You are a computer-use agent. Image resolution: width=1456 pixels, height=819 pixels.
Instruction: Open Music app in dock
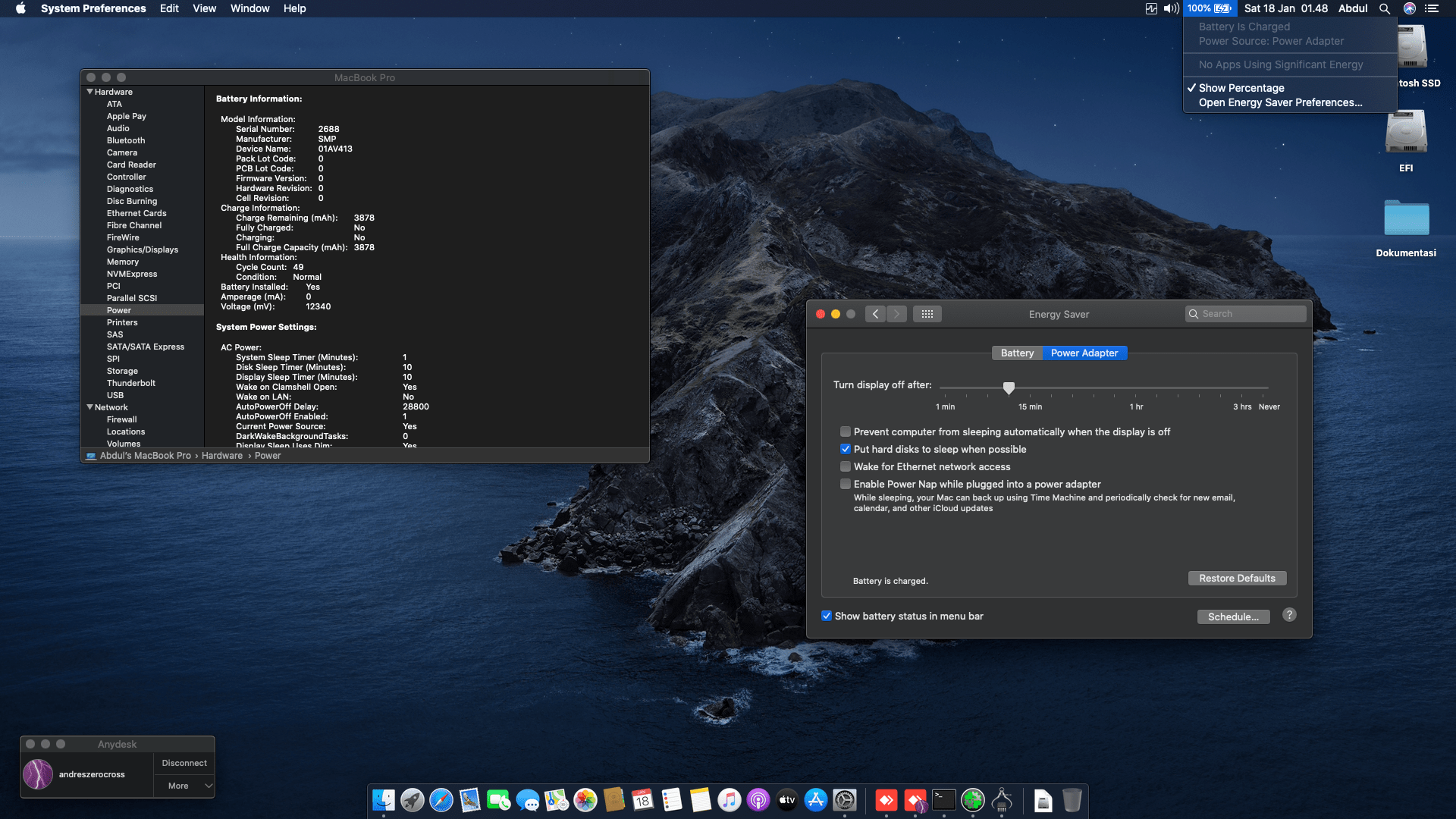coord(730,800)
